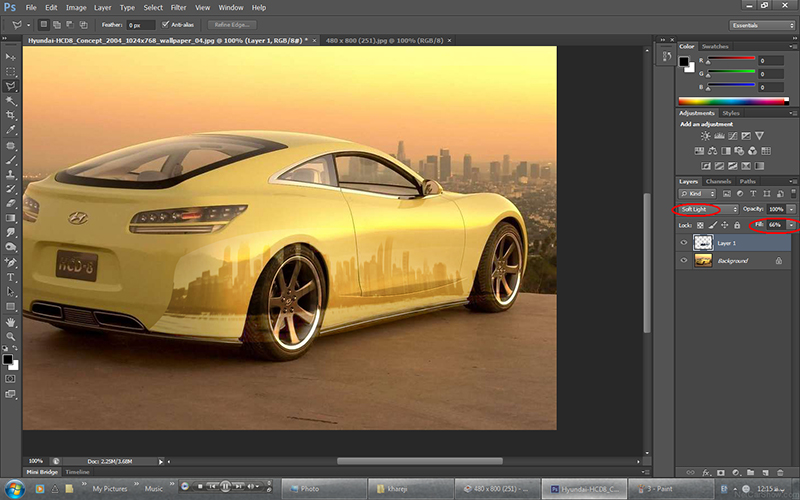
Task: Toggle lock image pixels brush icon
Action: (x=713, y=225)
